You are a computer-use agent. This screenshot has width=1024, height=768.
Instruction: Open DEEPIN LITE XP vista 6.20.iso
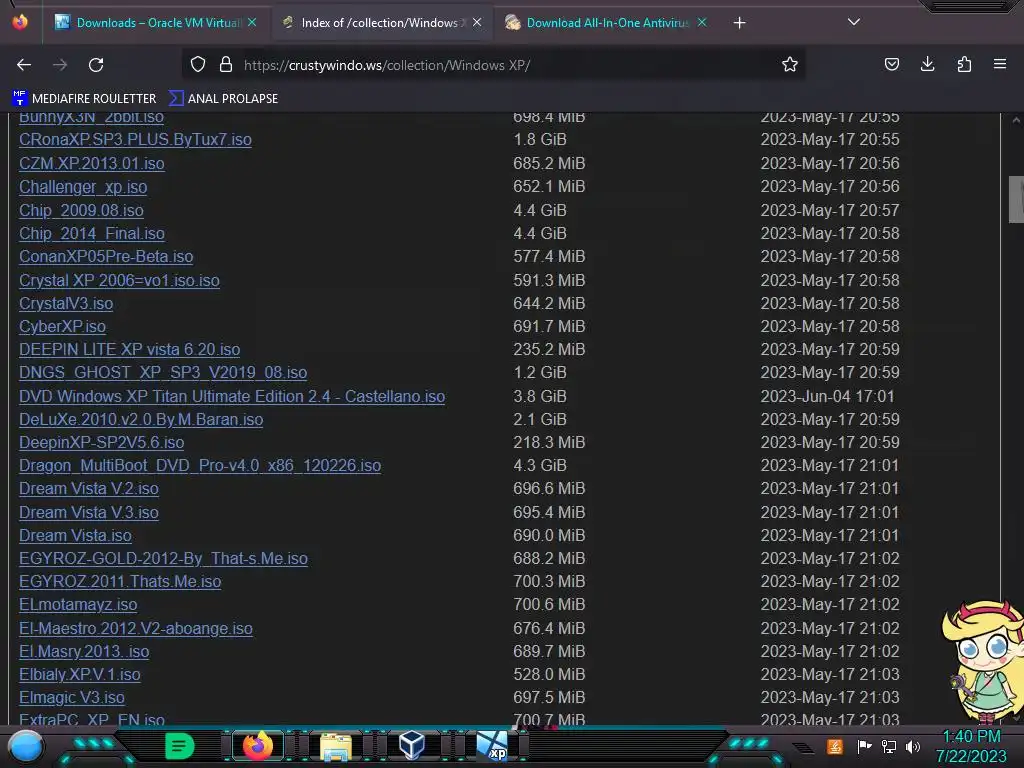pos(129,349)
